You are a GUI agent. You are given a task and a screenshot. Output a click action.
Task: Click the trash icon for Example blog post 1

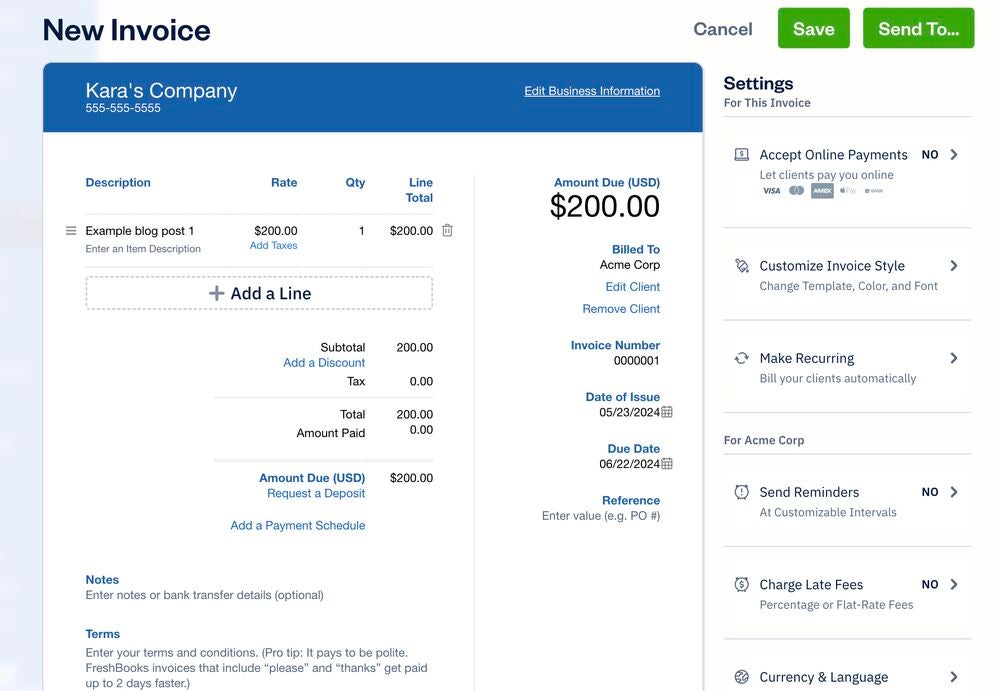(446, 229)
